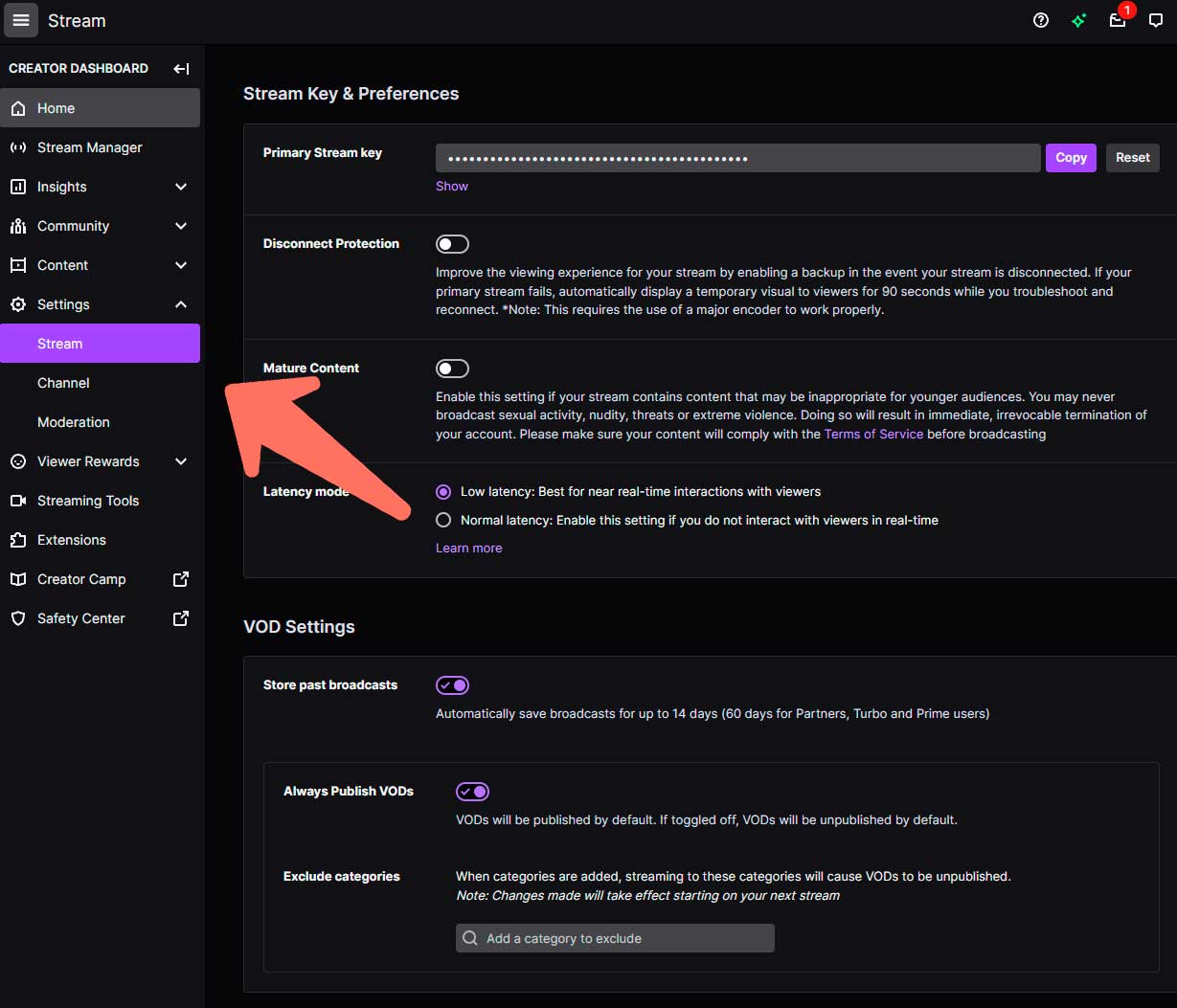
Task: Open Channel settings
Action: coord(101,383)
